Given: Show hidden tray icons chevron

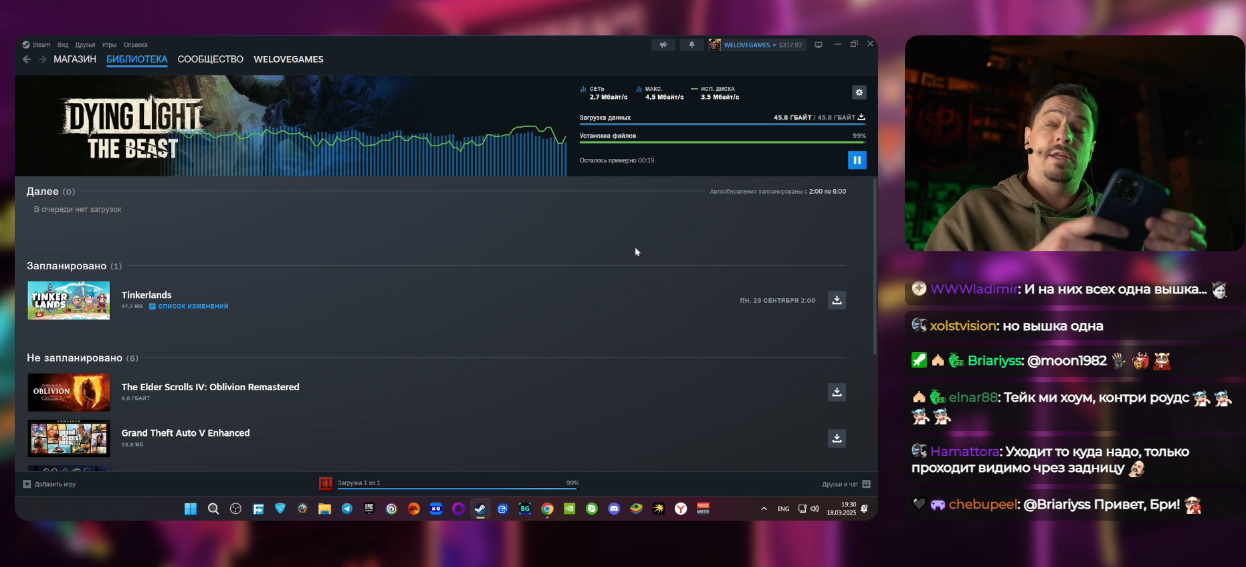Looking at the screenshot, I should coord(764,509).
